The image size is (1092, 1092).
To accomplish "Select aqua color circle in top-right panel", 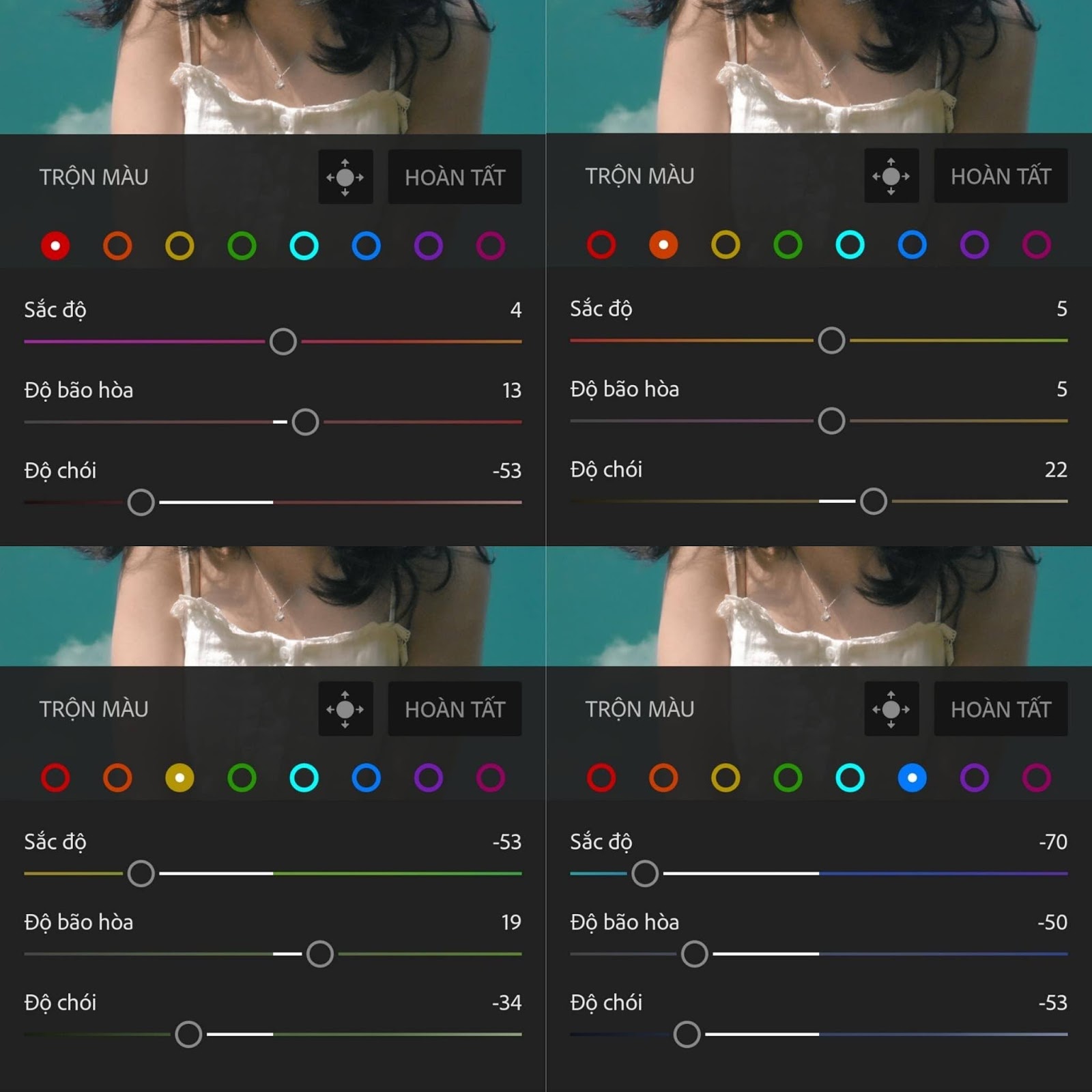I will point(850,244).
